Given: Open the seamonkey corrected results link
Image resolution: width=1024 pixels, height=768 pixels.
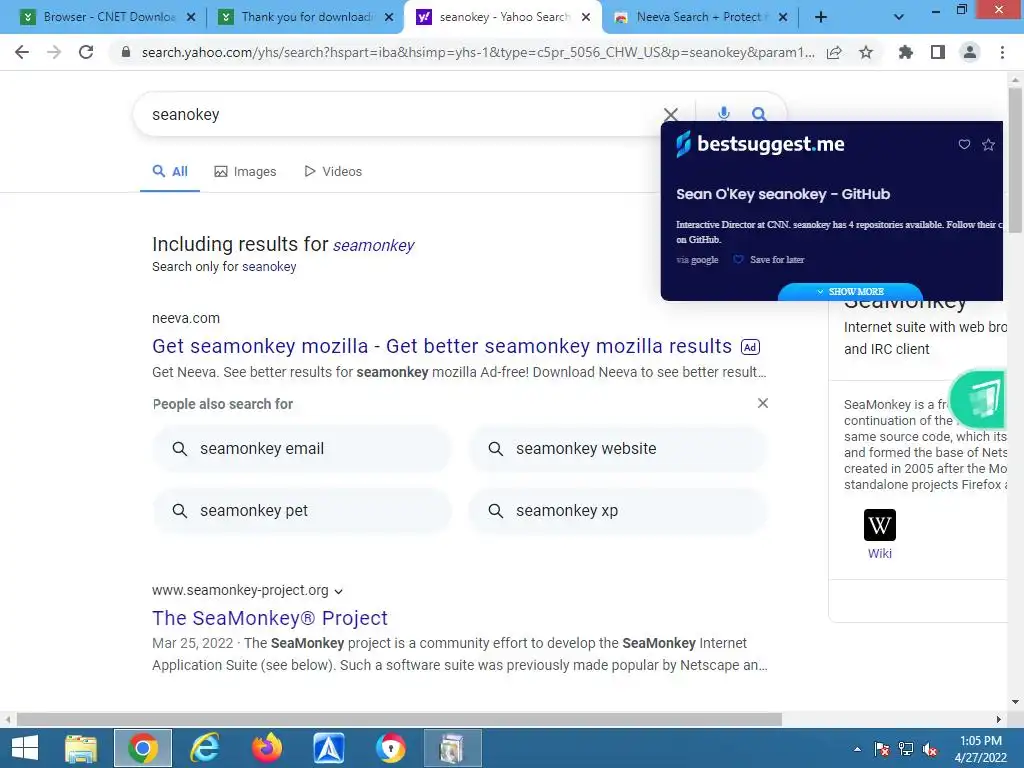Looking at the screenshot, I should (x=374, y=246).
